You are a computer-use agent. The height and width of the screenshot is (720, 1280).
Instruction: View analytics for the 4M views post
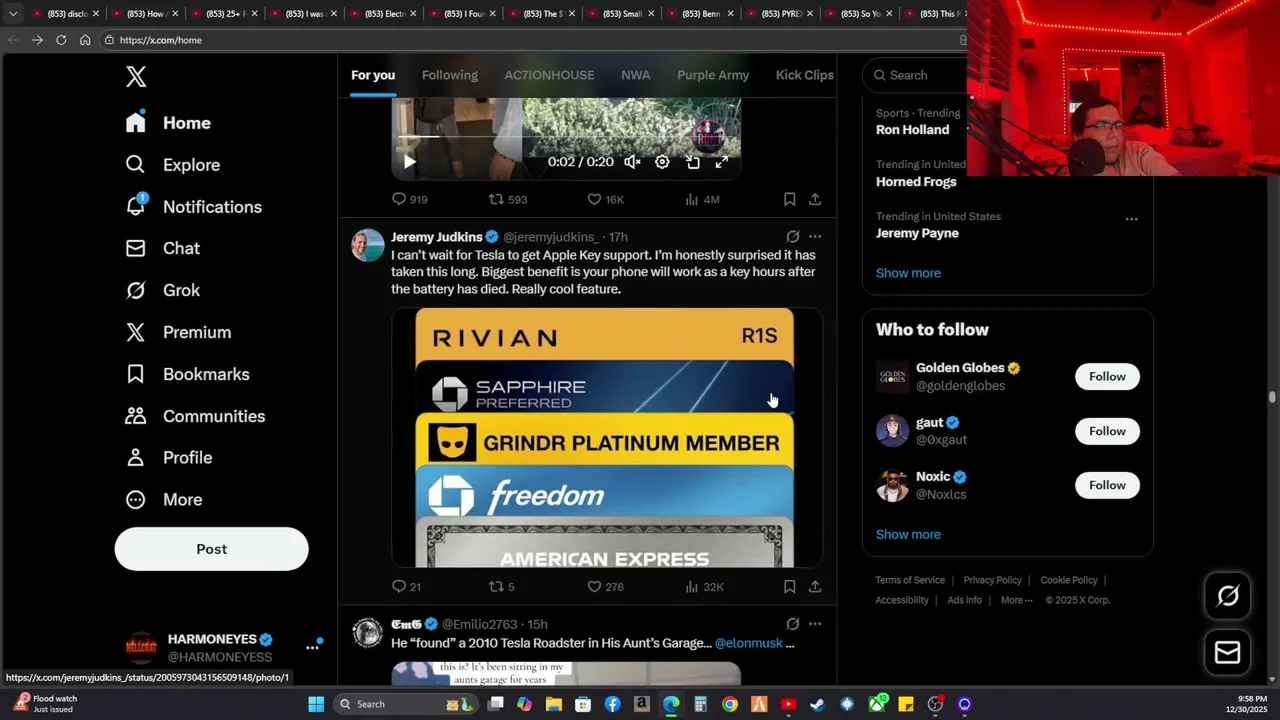701,199
